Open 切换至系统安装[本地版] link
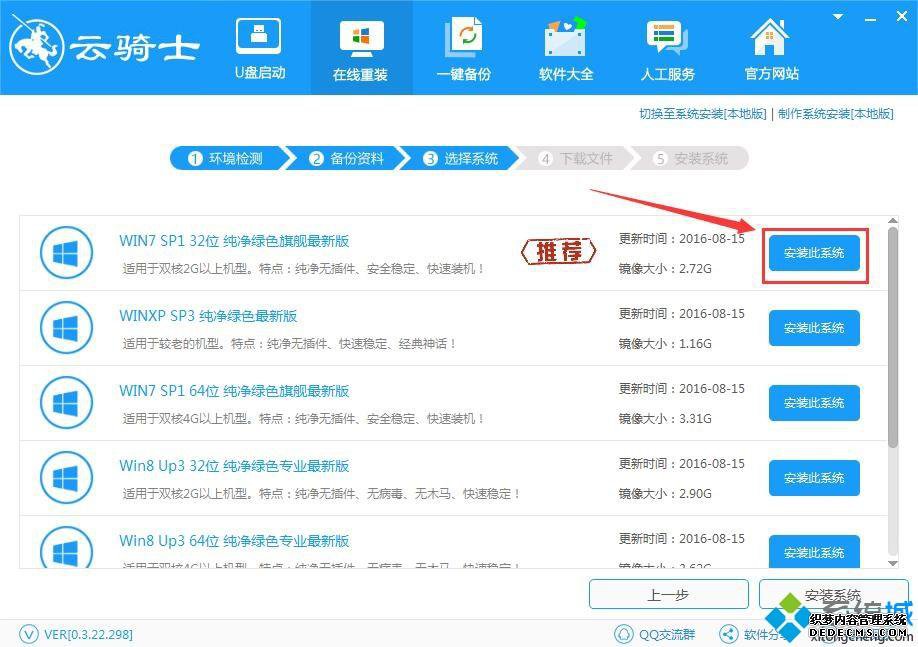Image resolution: width=918 pixels, height=647 pixels. (703, 114)
